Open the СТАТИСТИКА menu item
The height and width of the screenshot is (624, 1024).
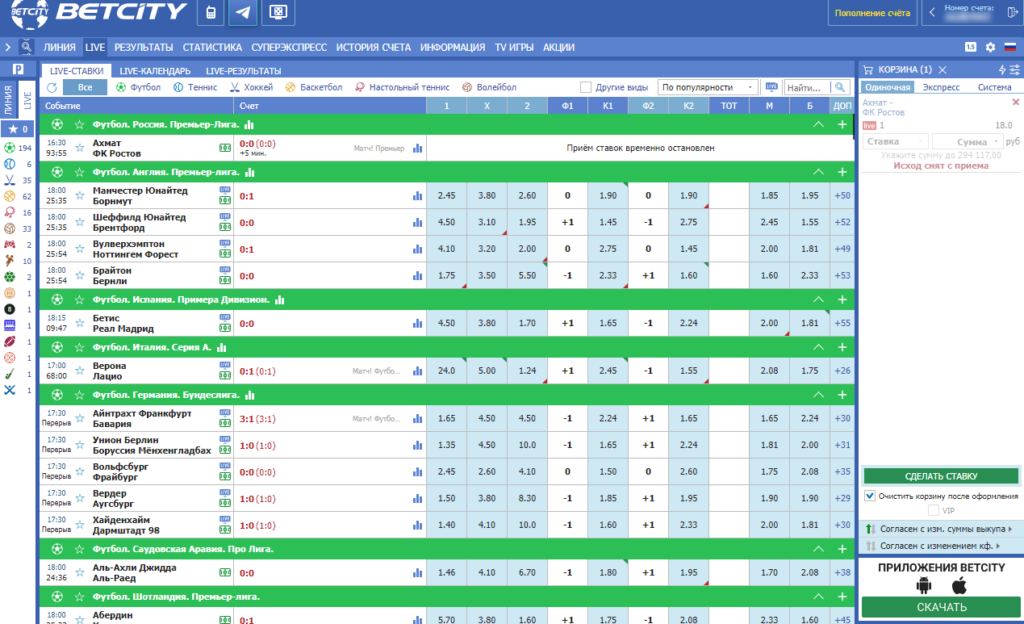tap(212, 47)
